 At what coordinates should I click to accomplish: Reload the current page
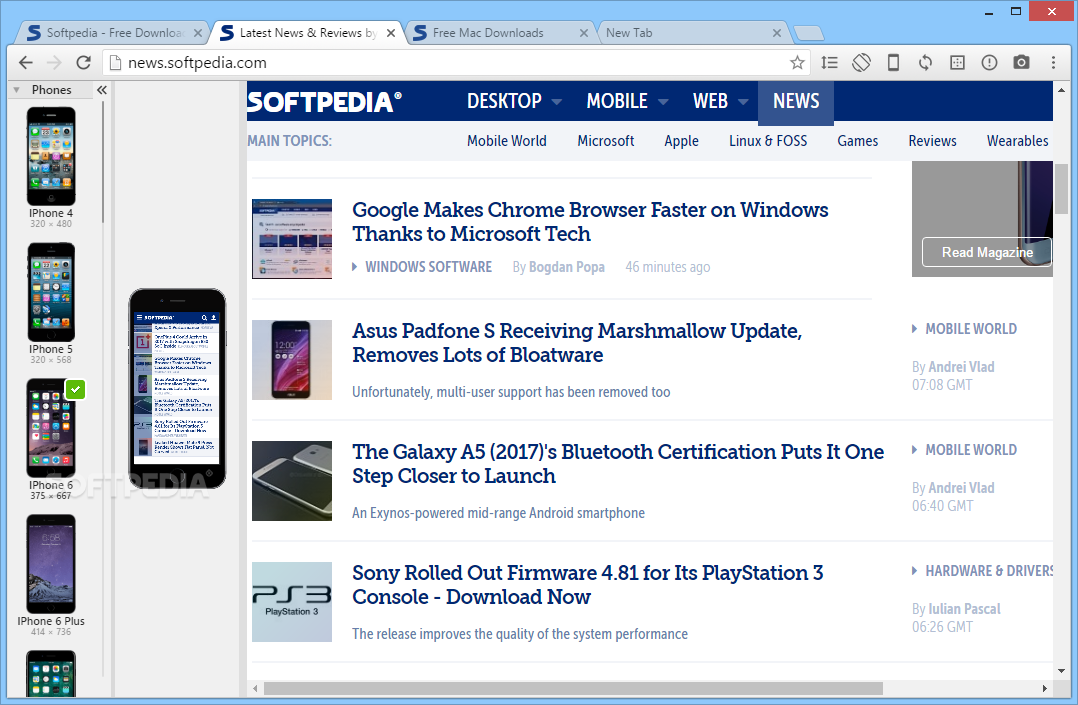[x=83, y=63]
